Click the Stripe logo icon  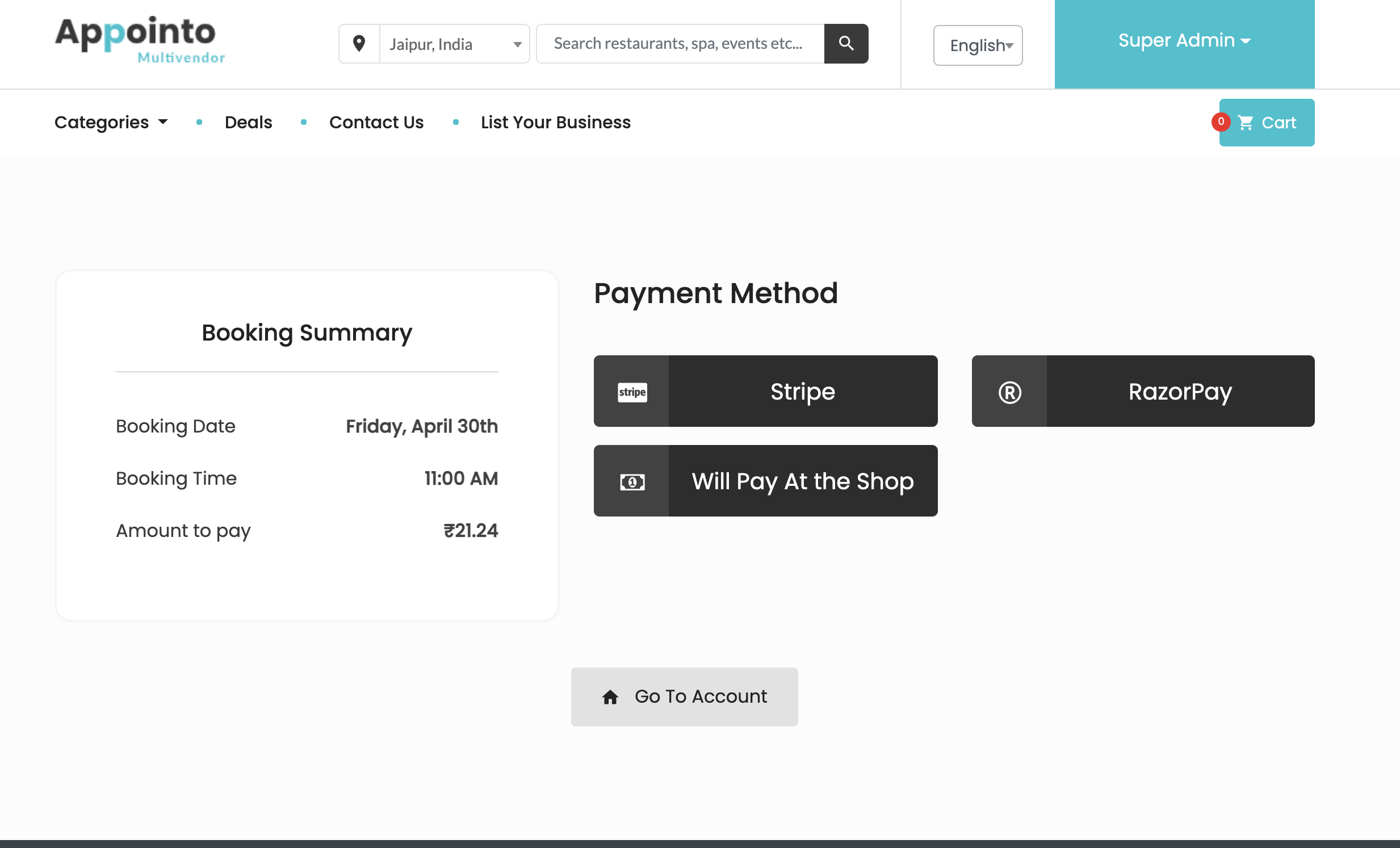(x=632, y=392)
